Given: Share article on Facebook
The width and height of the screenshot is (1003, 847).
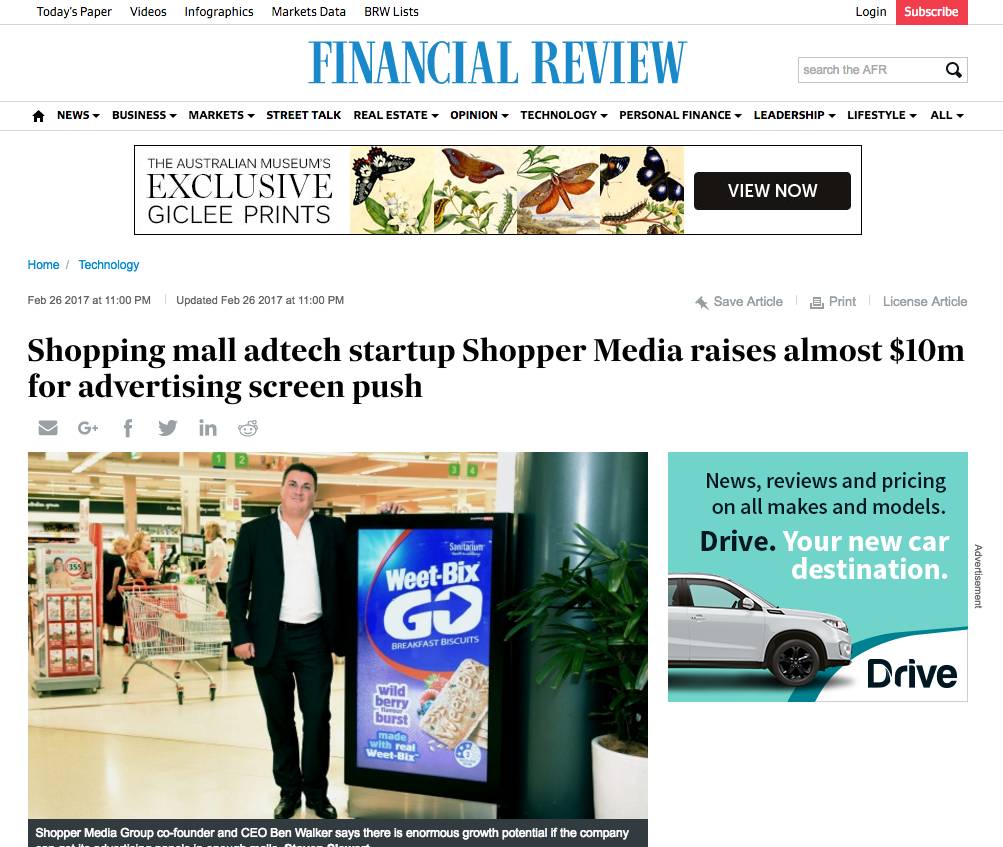Looking at the screenshot, I should tap(128, 428).
